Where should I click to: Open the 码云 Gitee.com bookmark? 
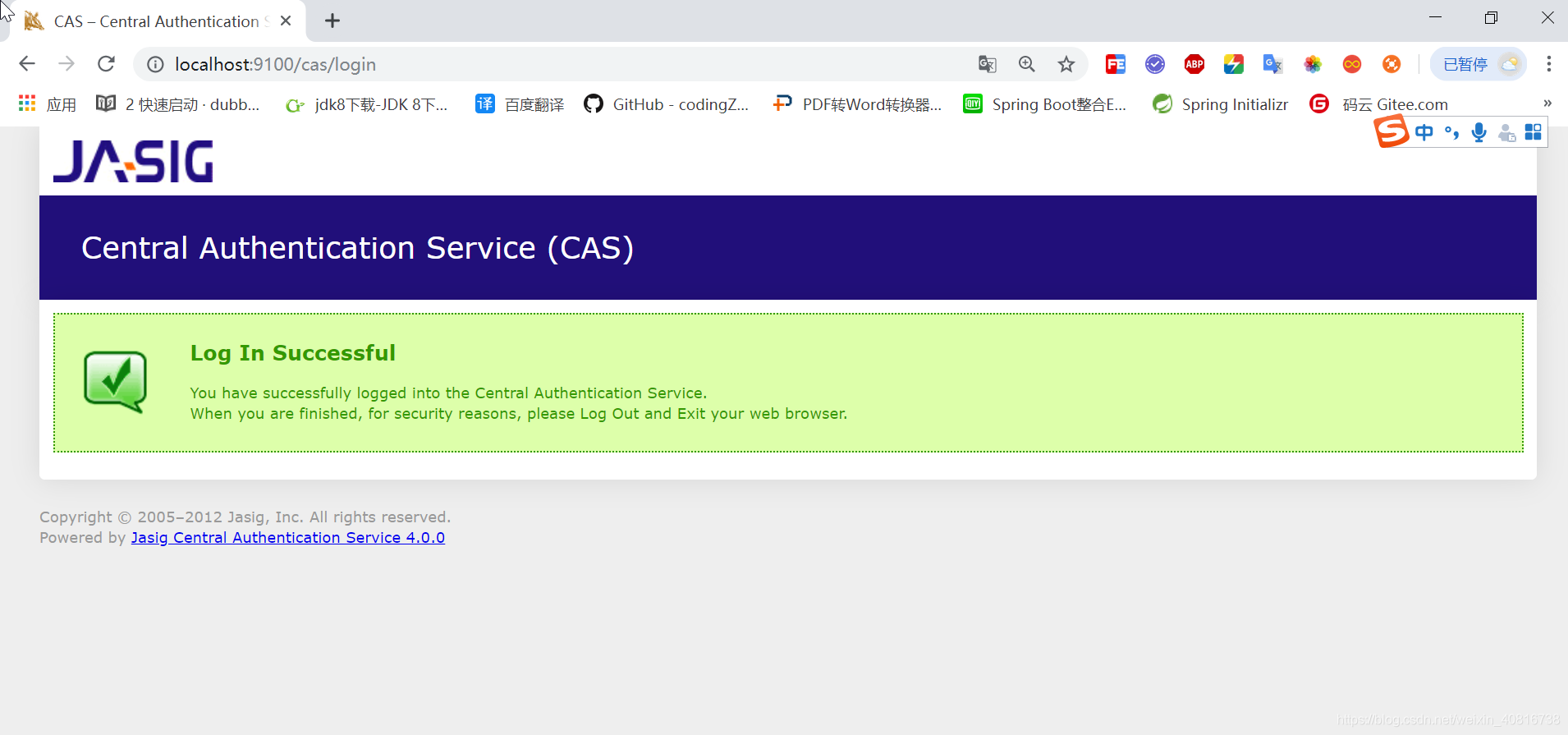click(1379, 104)
